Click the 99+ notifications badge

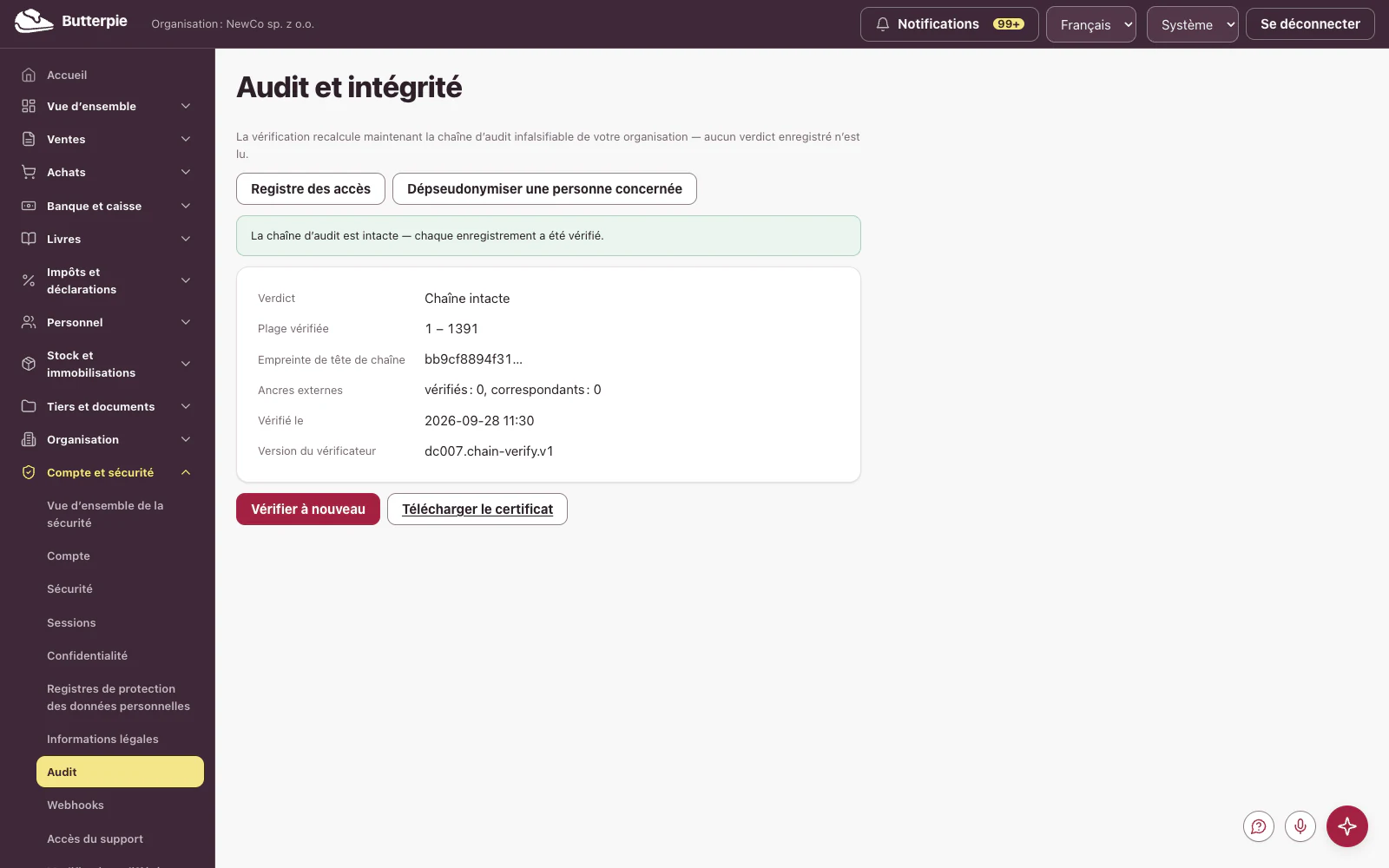(1009, 24)
